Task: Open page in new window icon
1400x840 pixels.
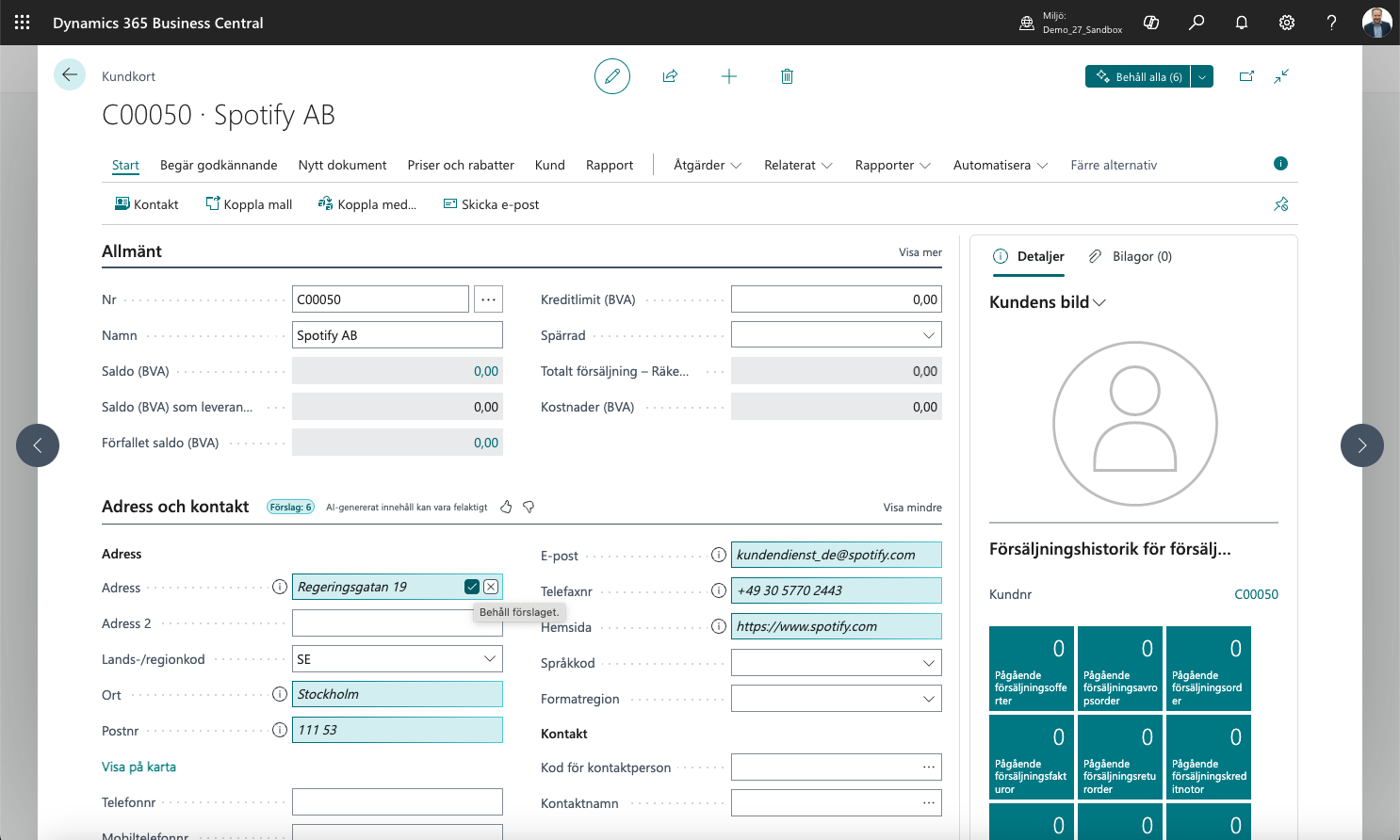Action: pos(1246,76)
